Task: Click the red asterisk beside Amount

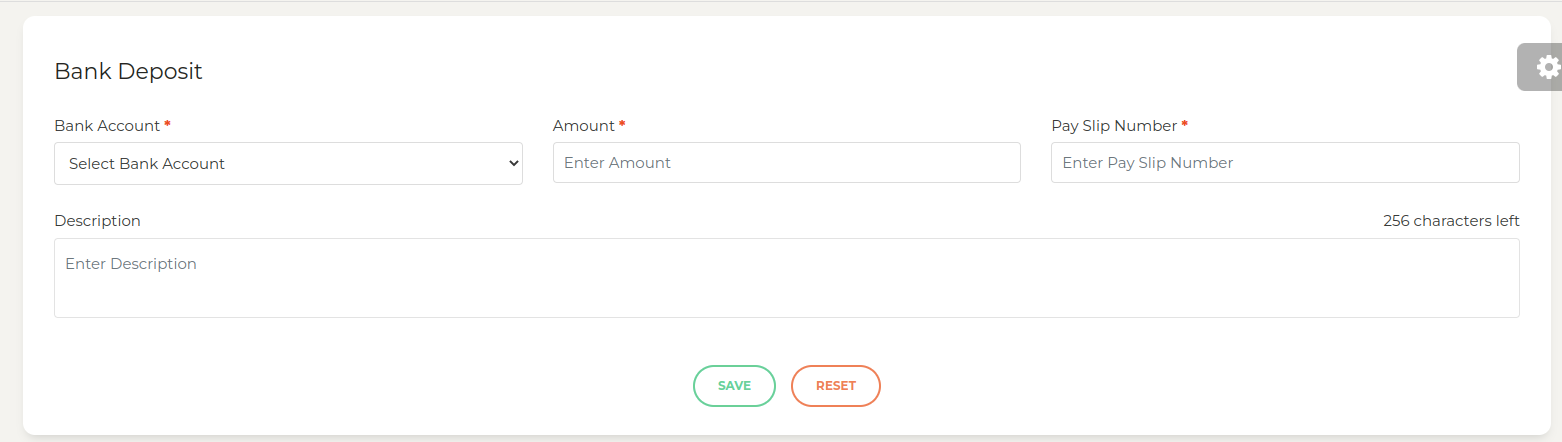Action: point(622,125)
